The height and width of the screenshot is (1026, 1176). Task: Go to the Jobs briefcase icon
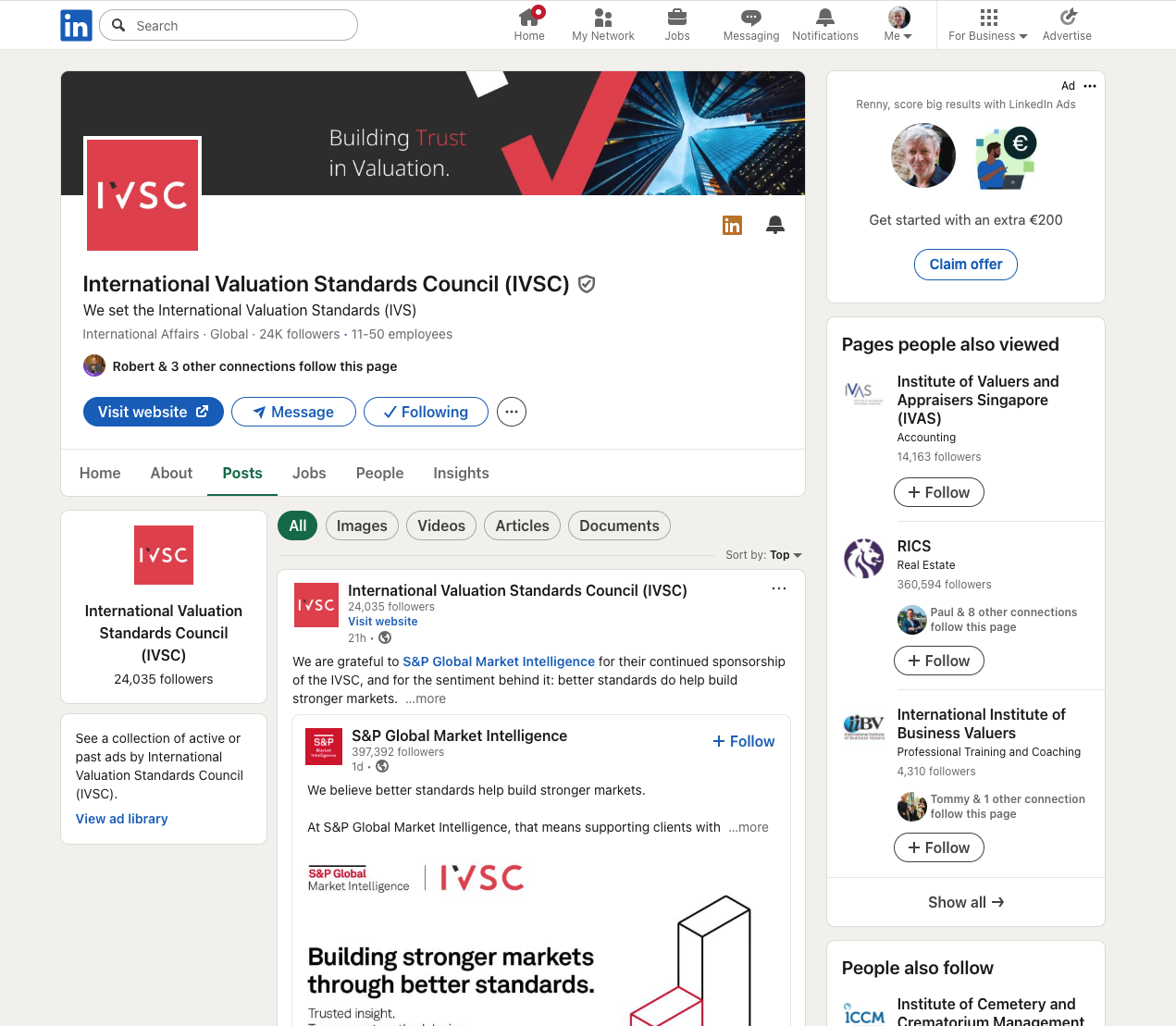tap(677, 25)
